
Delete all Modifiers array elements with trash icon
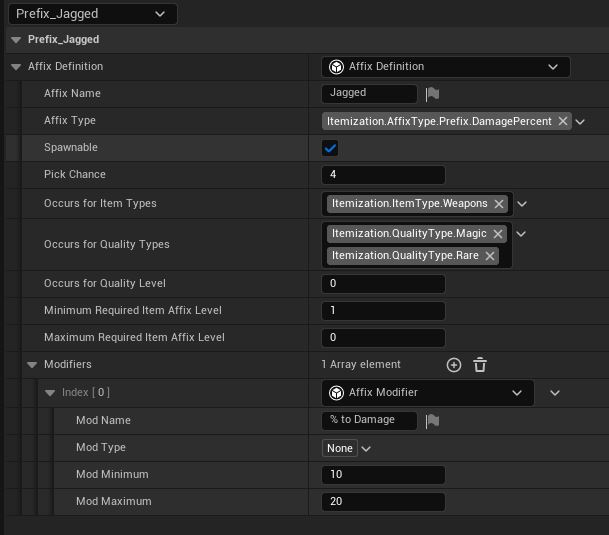pyautogui.click(x=480, y=365)
